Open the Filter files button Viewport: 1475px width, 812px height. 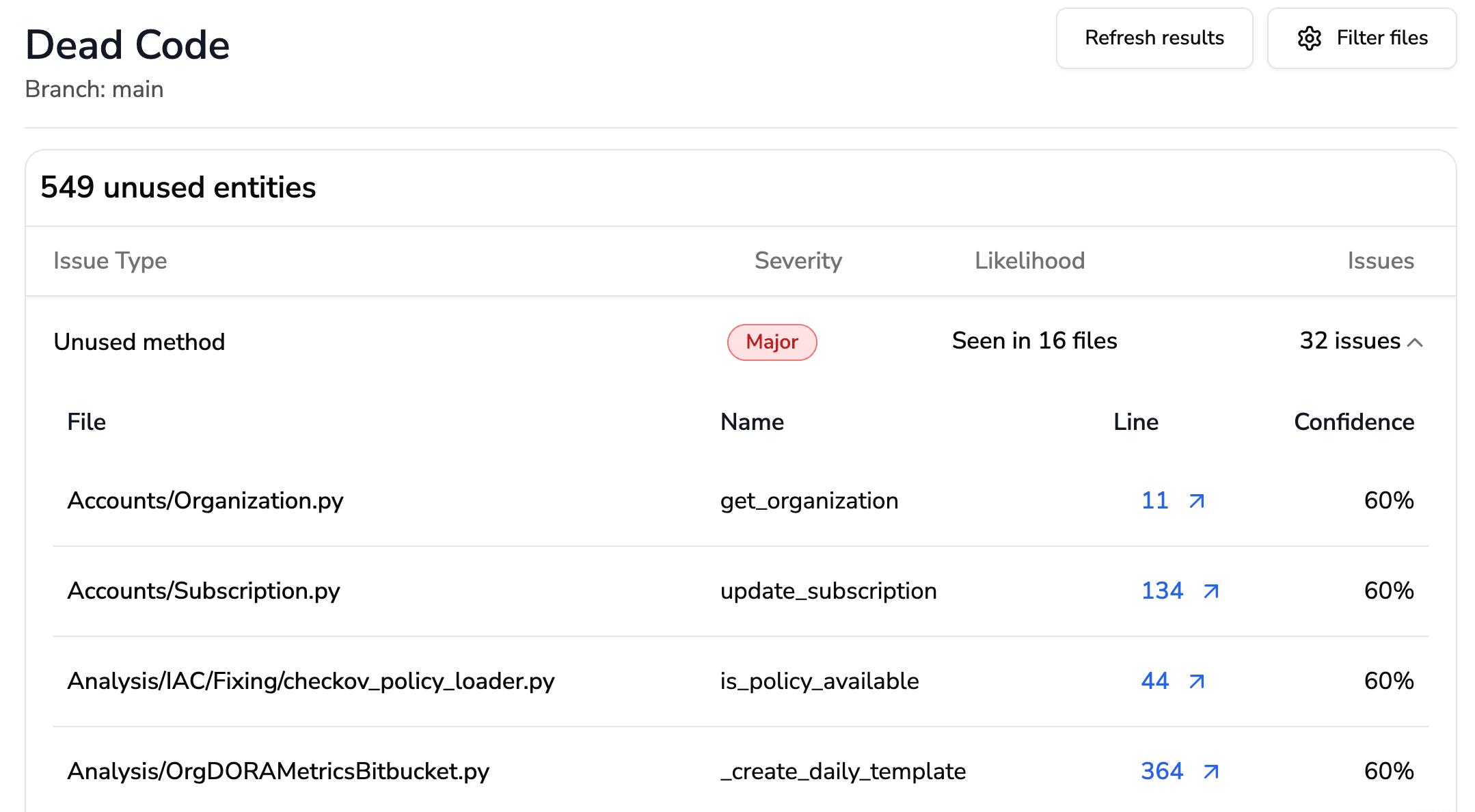pyautogui.click(x=1362, y=38)
